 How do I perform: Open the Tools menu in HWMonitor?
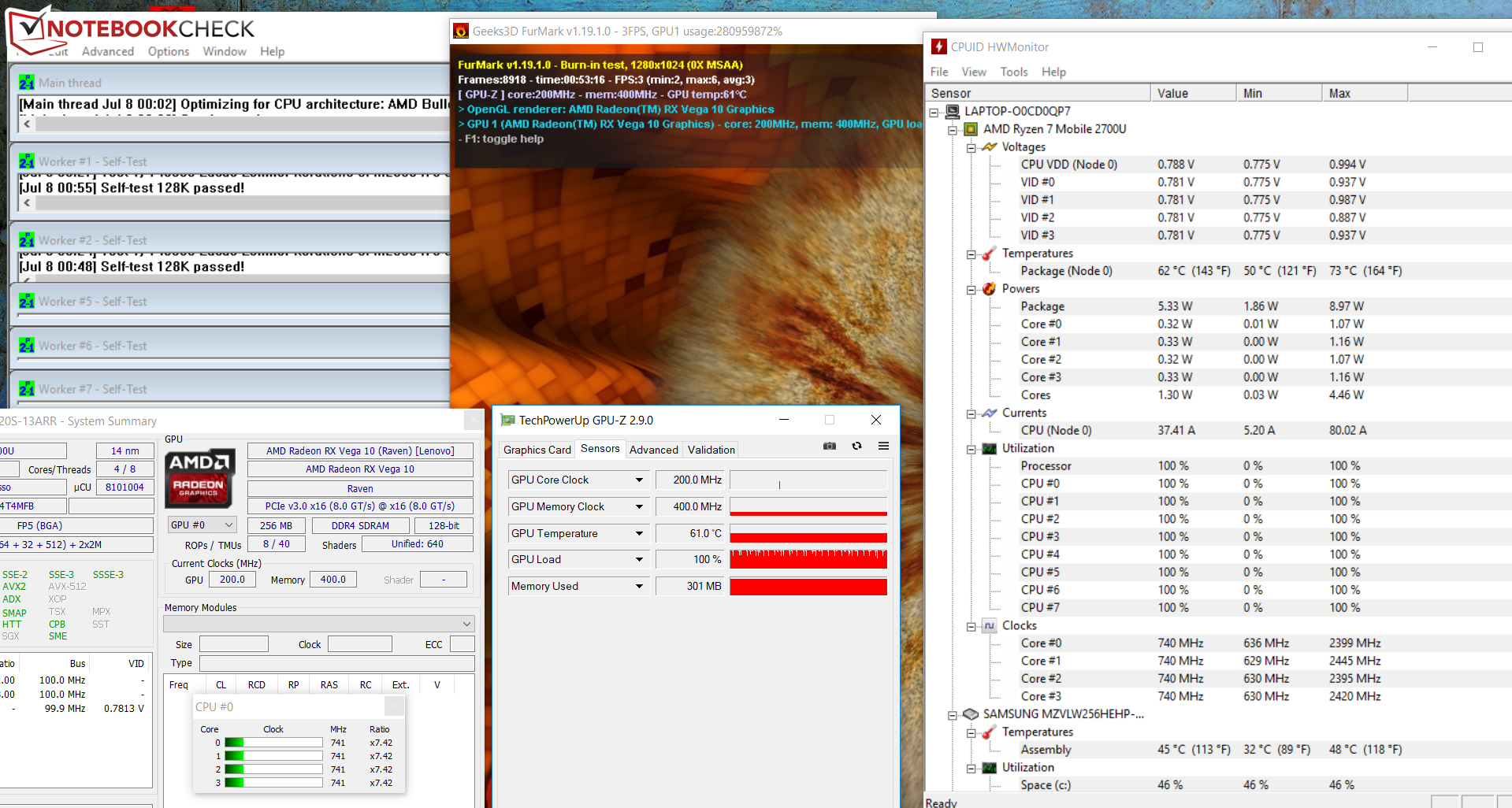[1014, 72]
